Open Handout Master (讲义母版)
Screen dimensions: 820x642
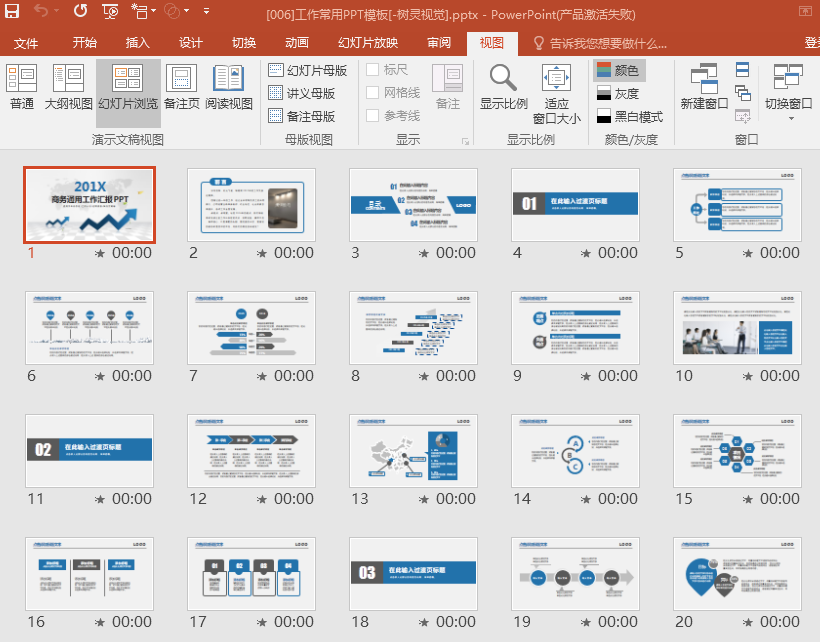(x=302, y=94)
